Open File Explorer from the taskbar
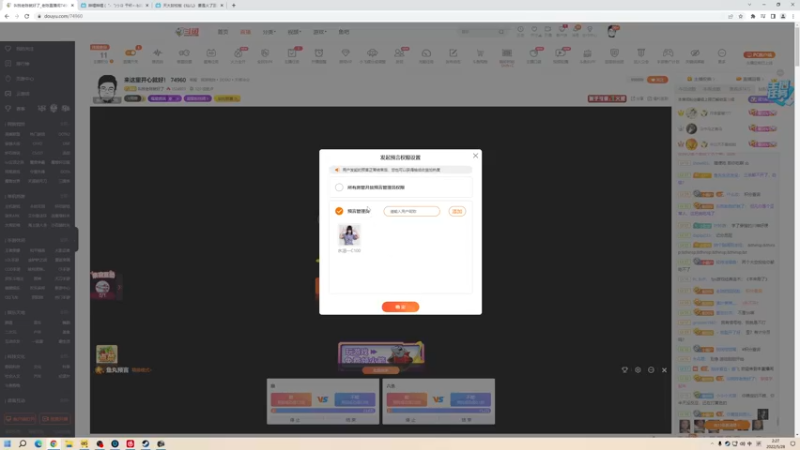 68,443
